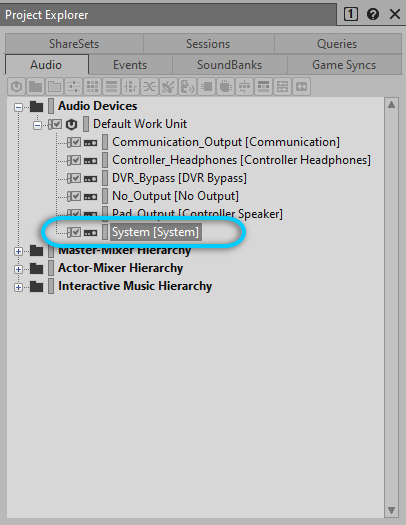Select Controller_Headphones device in the tree

(241, 160)
